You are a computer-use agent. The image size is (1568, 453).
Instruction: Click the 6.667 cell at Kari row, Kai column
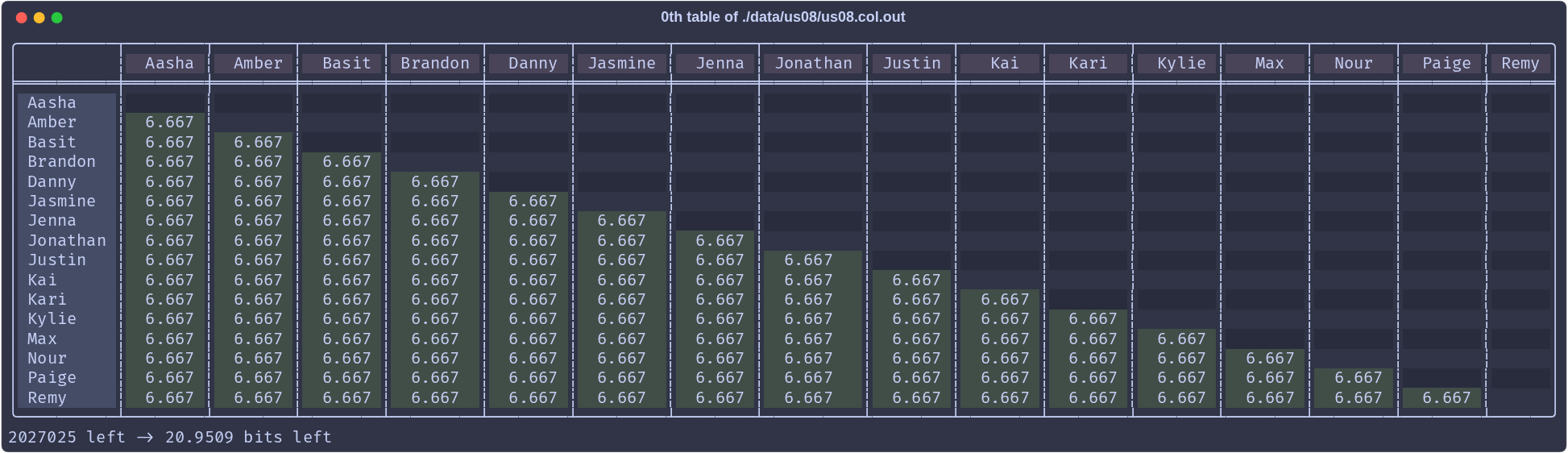pos(1000,300)
